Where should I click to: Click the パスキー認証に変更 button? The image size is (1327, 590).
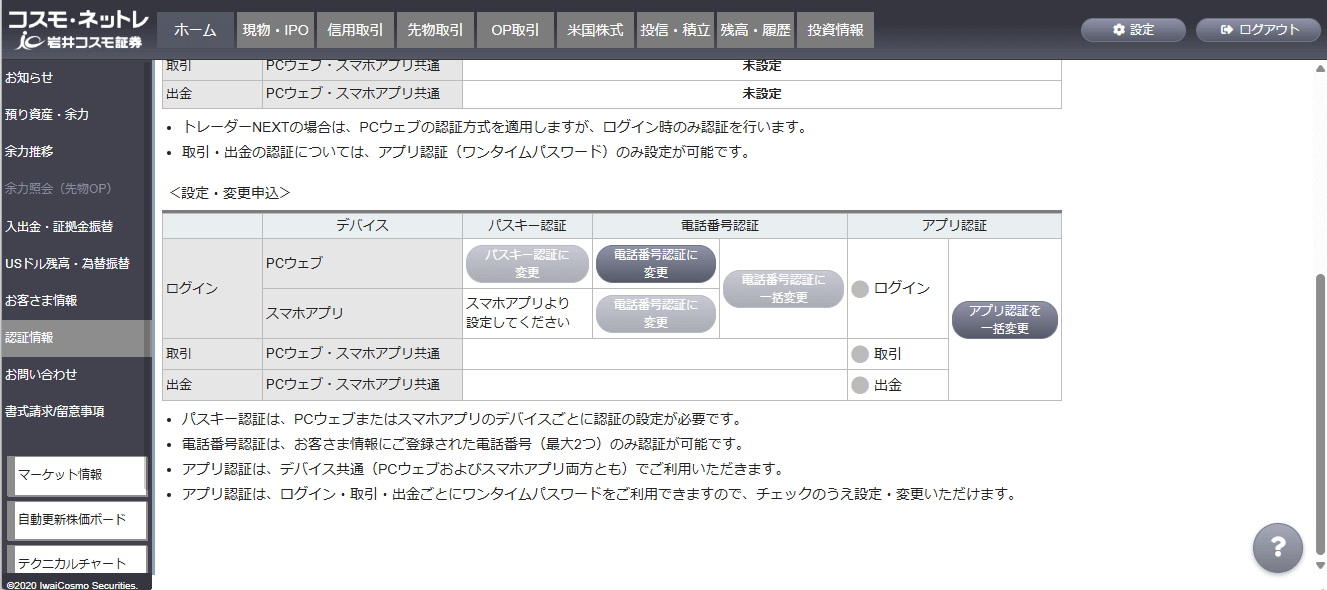click(527, 264)
